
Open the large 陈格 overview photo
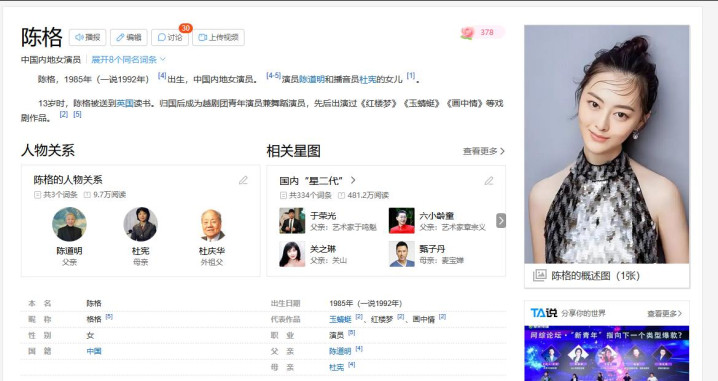click(607, 144)
